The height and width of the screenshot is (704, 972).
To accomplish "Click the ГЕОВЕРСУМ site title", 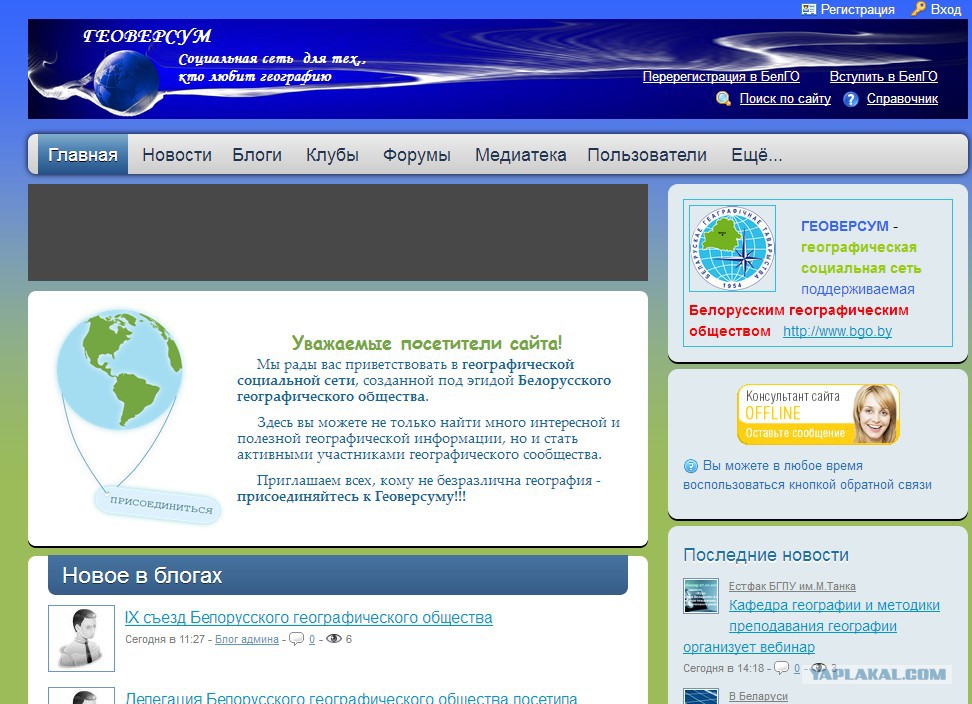I will pos(147,36).
